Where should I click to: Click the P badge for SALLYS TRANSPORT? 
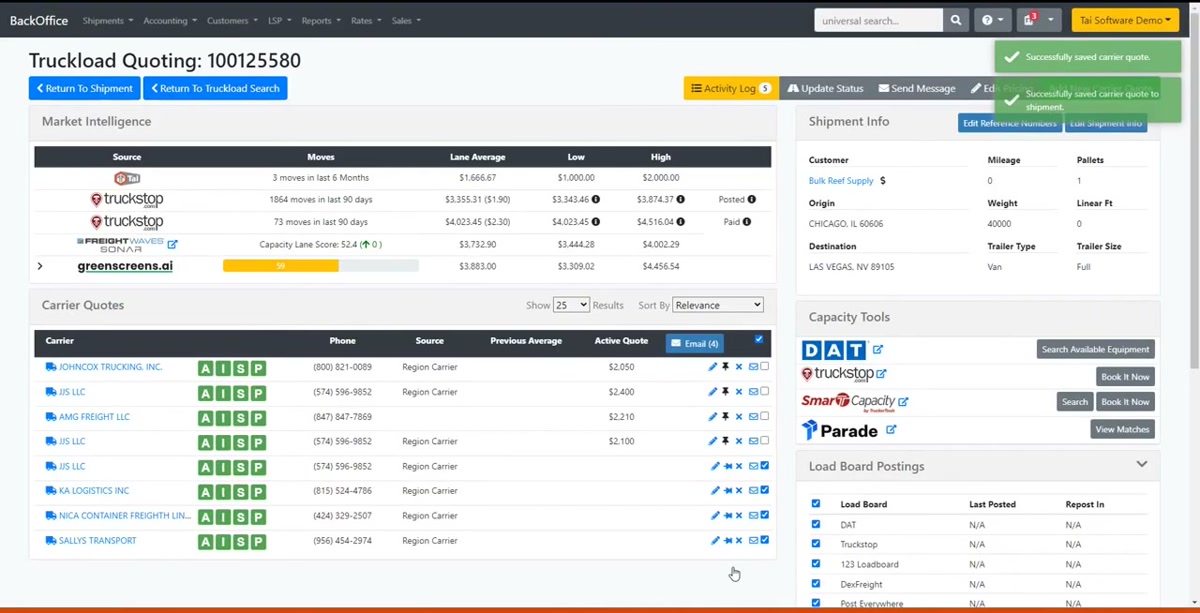[x=258, y=542]
